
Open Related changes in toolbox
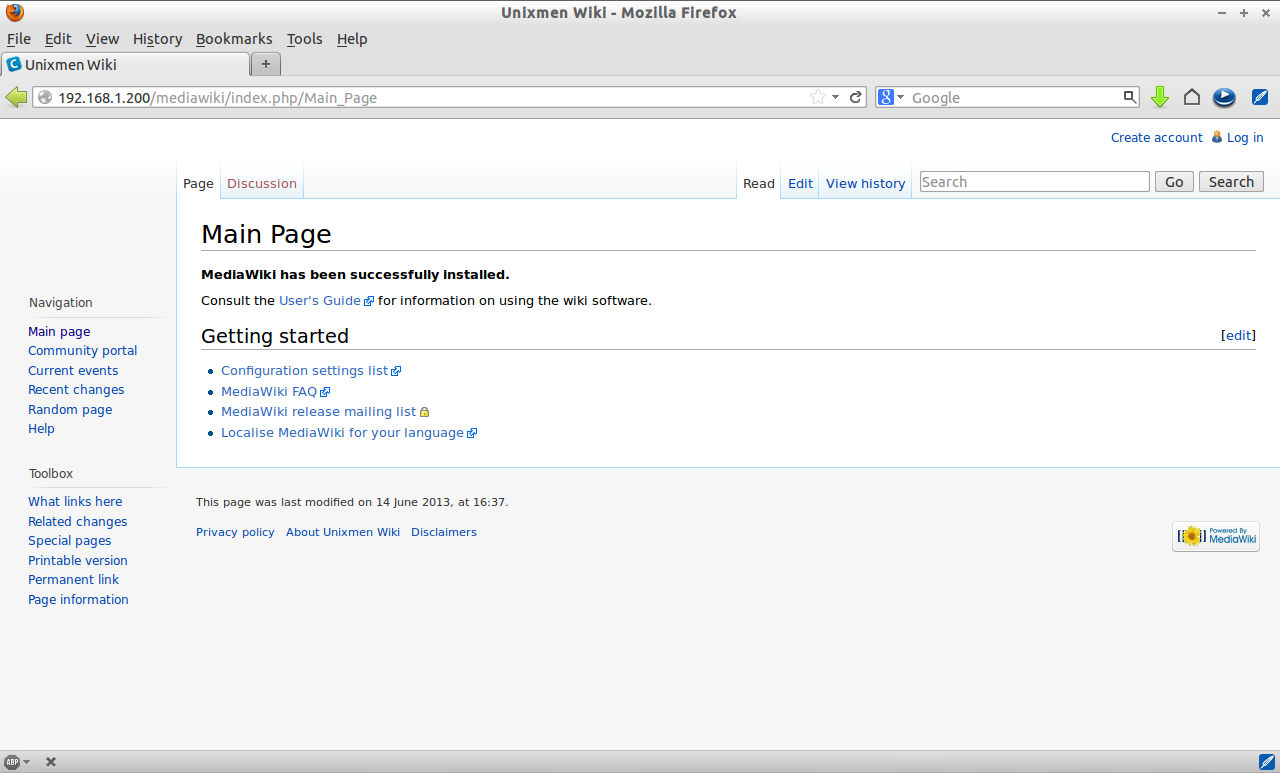pos(78,521)
